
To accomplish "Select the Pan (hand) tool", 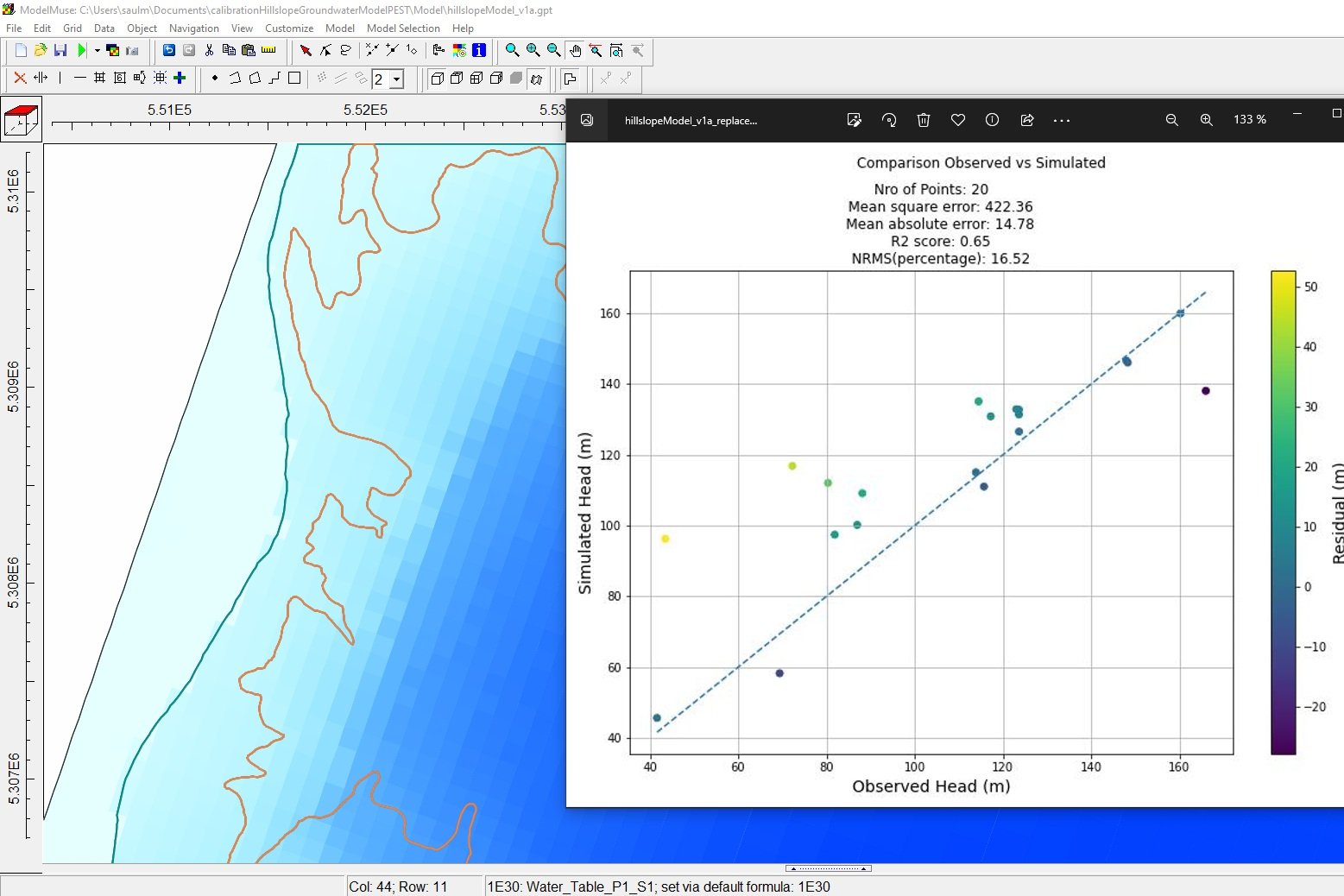I will (575, 50).
